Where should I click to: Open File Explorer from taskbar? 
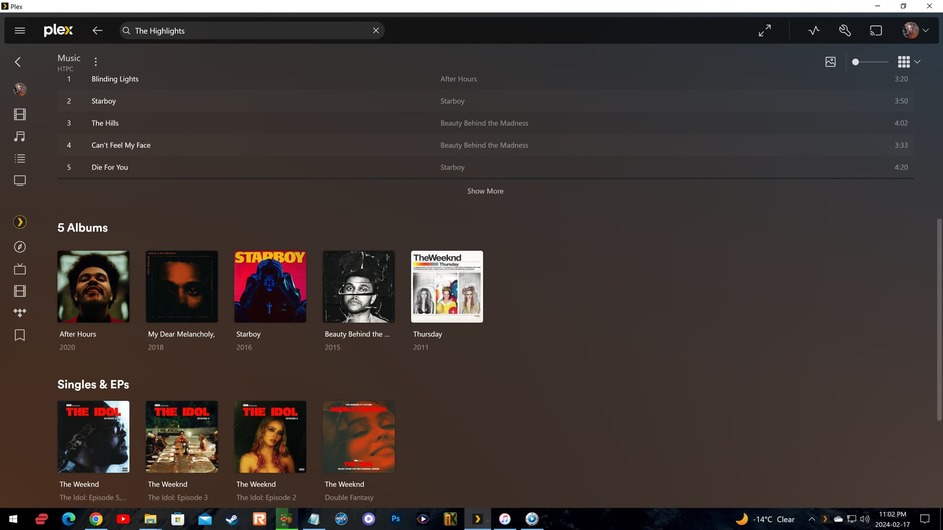150,519
